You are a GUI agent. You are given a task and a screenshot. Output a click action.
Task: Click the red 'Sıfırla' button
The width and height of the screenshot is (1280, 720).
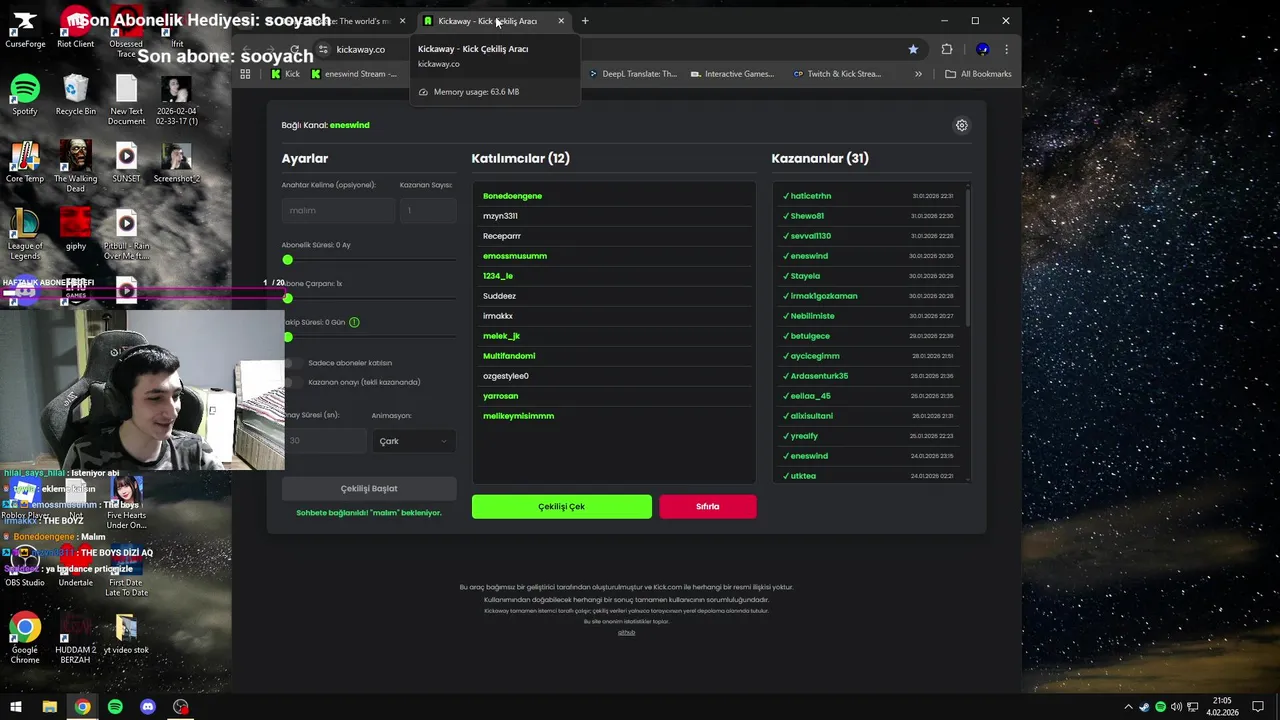point(708,507)
